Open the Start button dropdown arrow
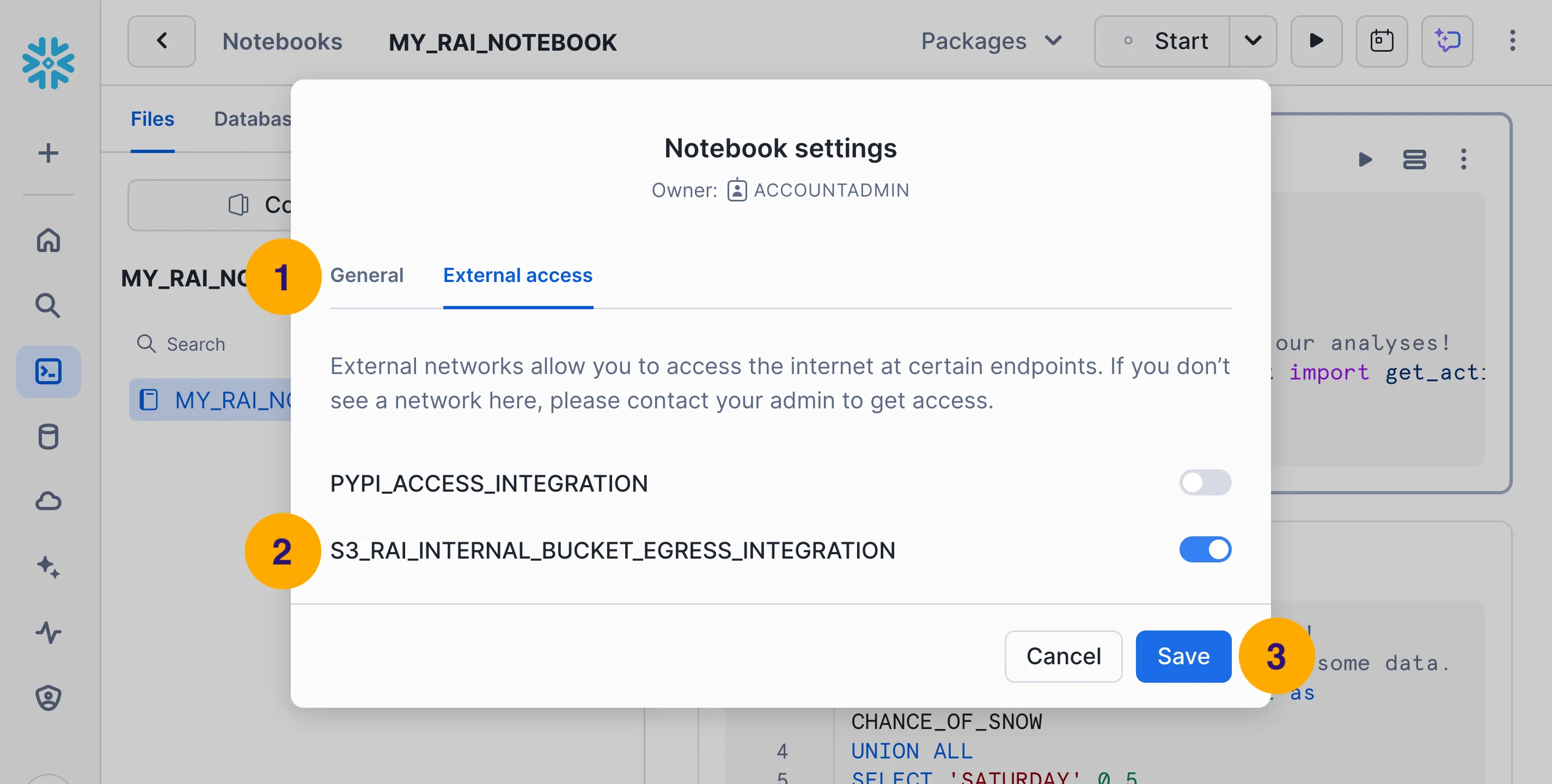 (x=1252, y=41)
